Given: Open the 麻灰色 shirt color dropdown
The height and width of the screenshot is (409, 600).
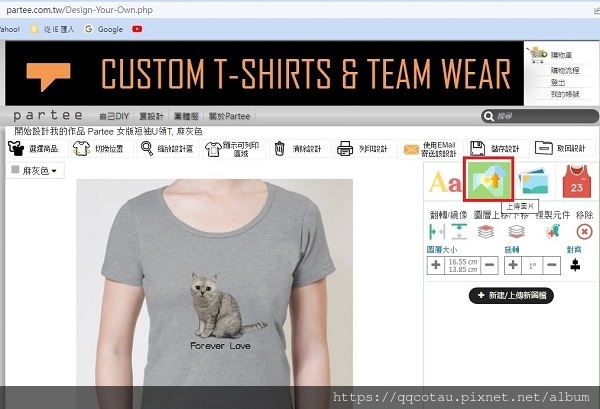Looking at the screenshot, I should click(35, 170).
